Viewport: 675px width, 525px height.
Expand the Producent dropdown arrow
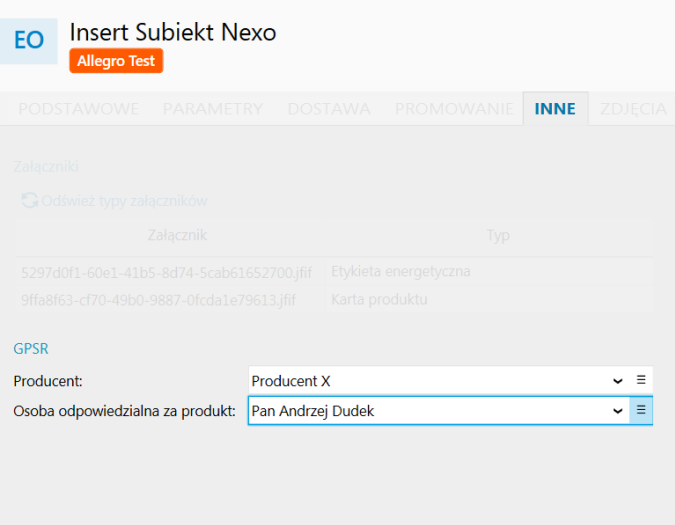(618, 381)
